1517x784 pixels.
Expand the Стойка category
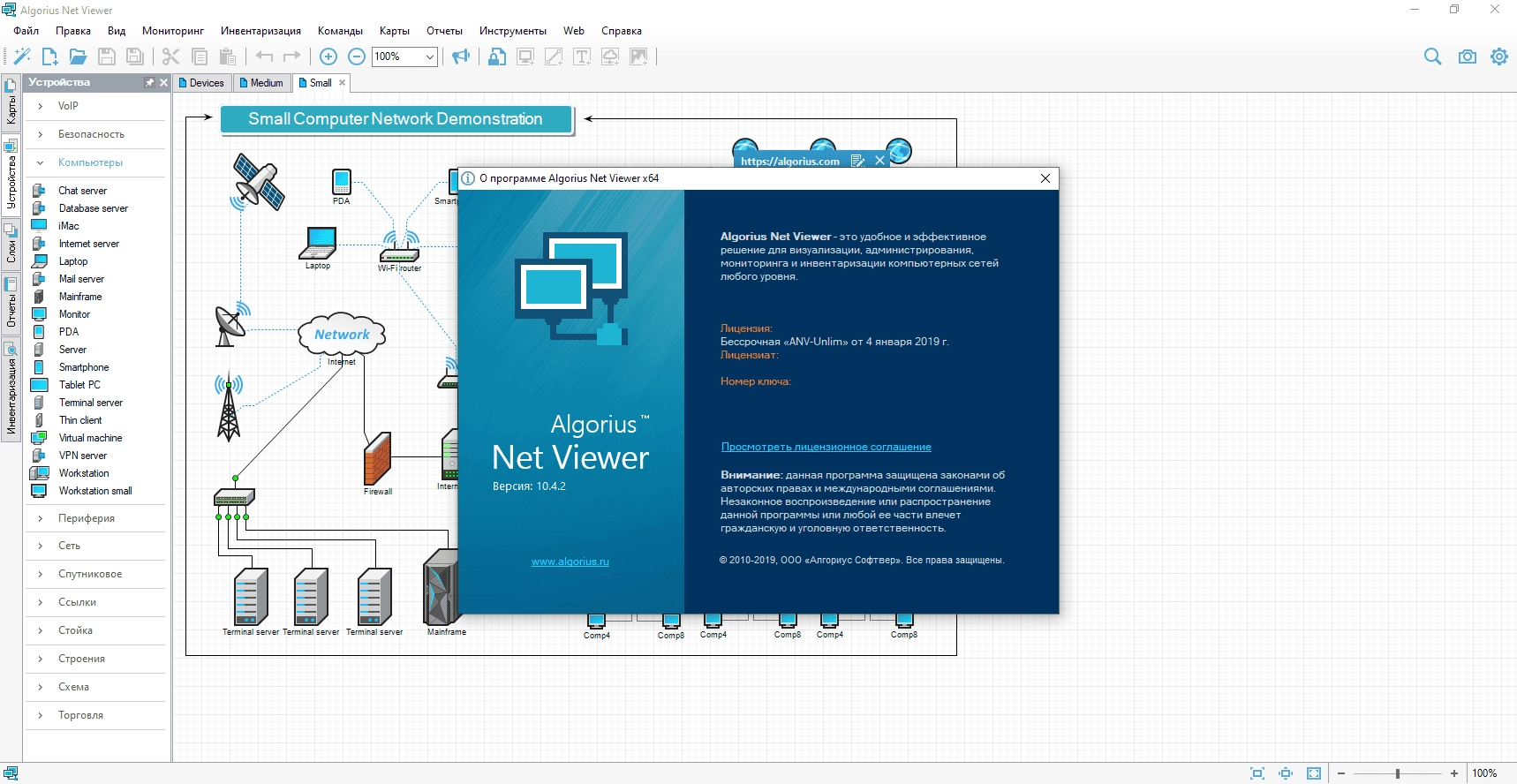point(41,630)
